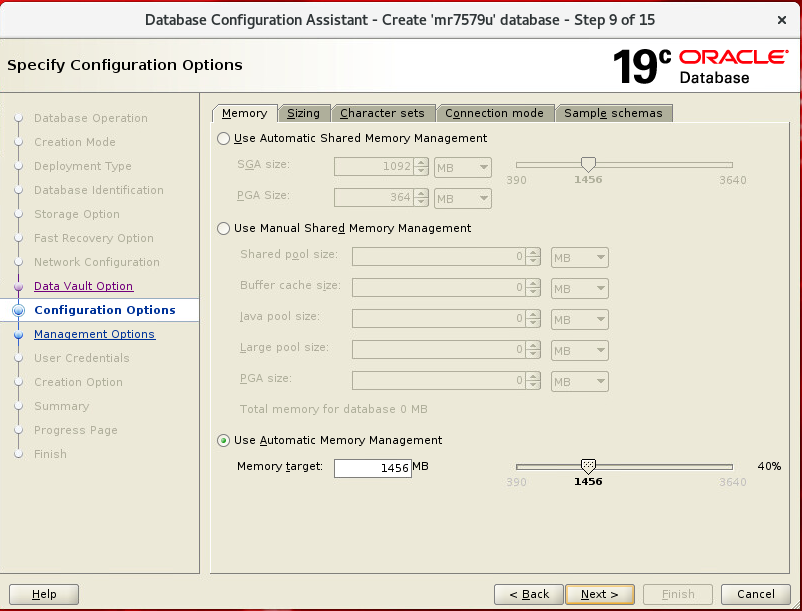This screenshot has height=611, width=802.
Task: Go to Data Vault Option step
Action: click(x=83, y=286)
